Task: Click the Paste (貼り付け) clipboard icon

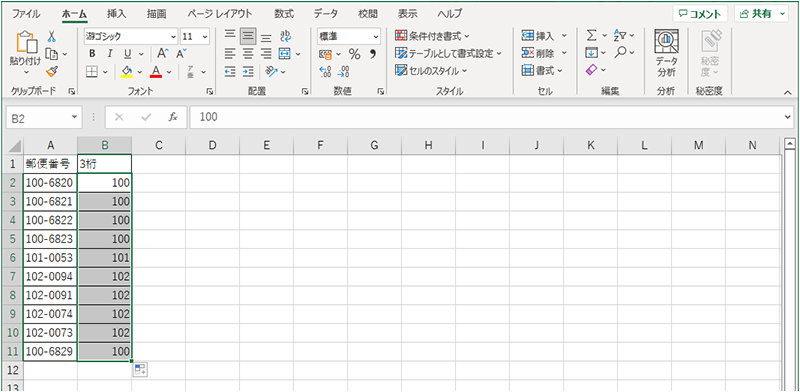Action: coord(27,43)
